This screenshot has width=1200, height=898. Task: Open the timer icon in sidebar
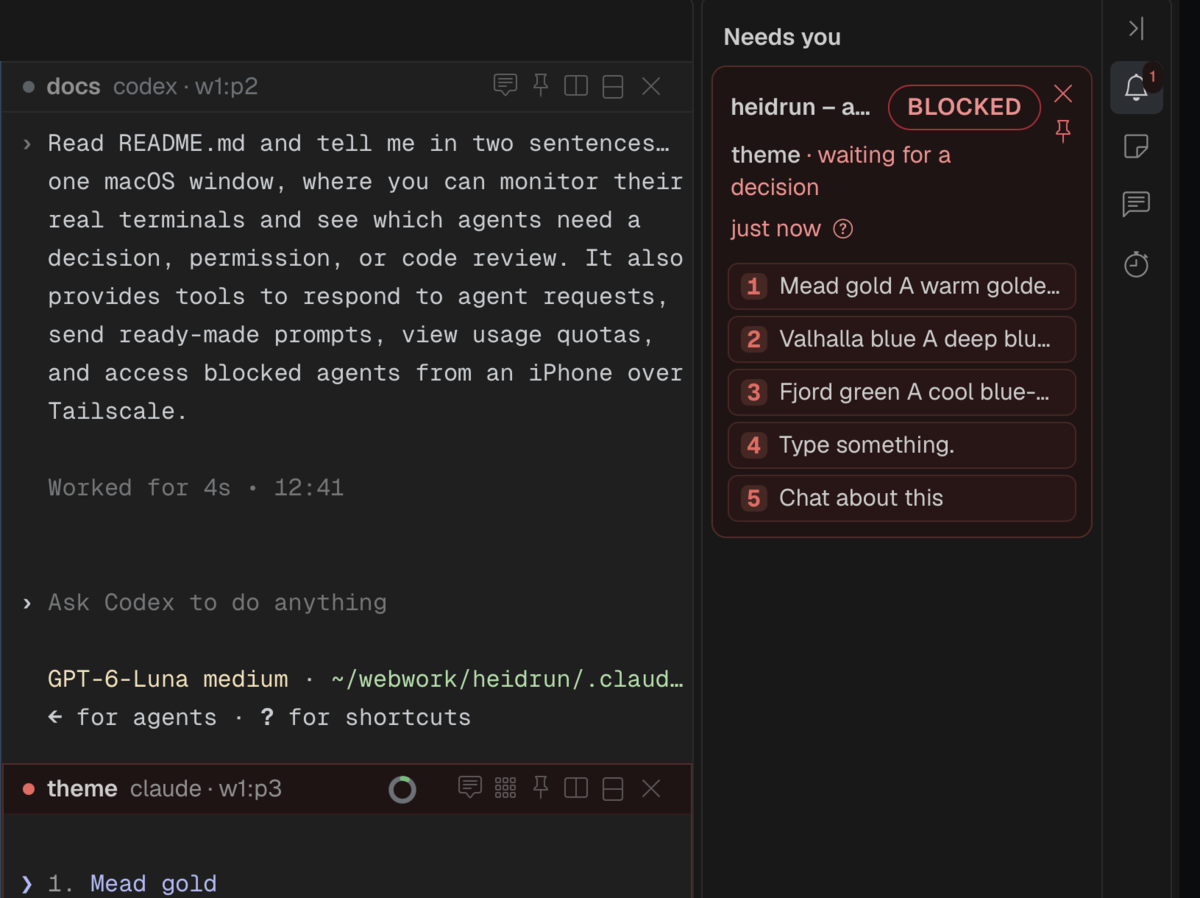(1136, 264)
